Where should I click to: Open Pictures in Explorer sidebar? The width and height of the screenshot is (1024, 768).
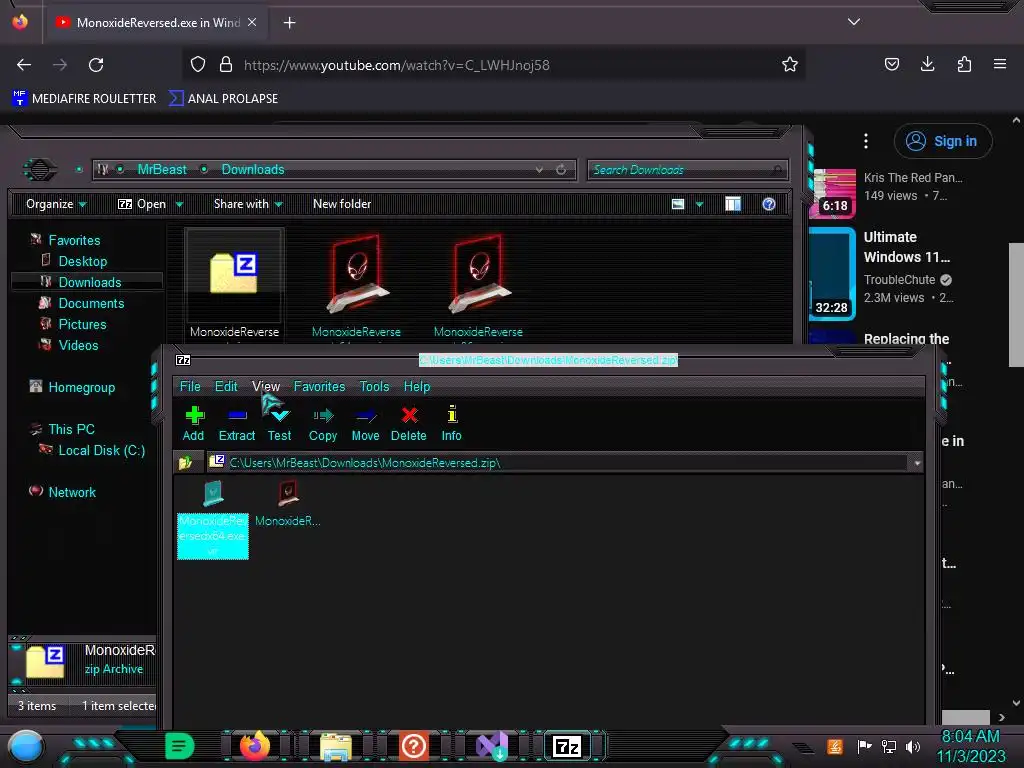click(x=82, y=324)
